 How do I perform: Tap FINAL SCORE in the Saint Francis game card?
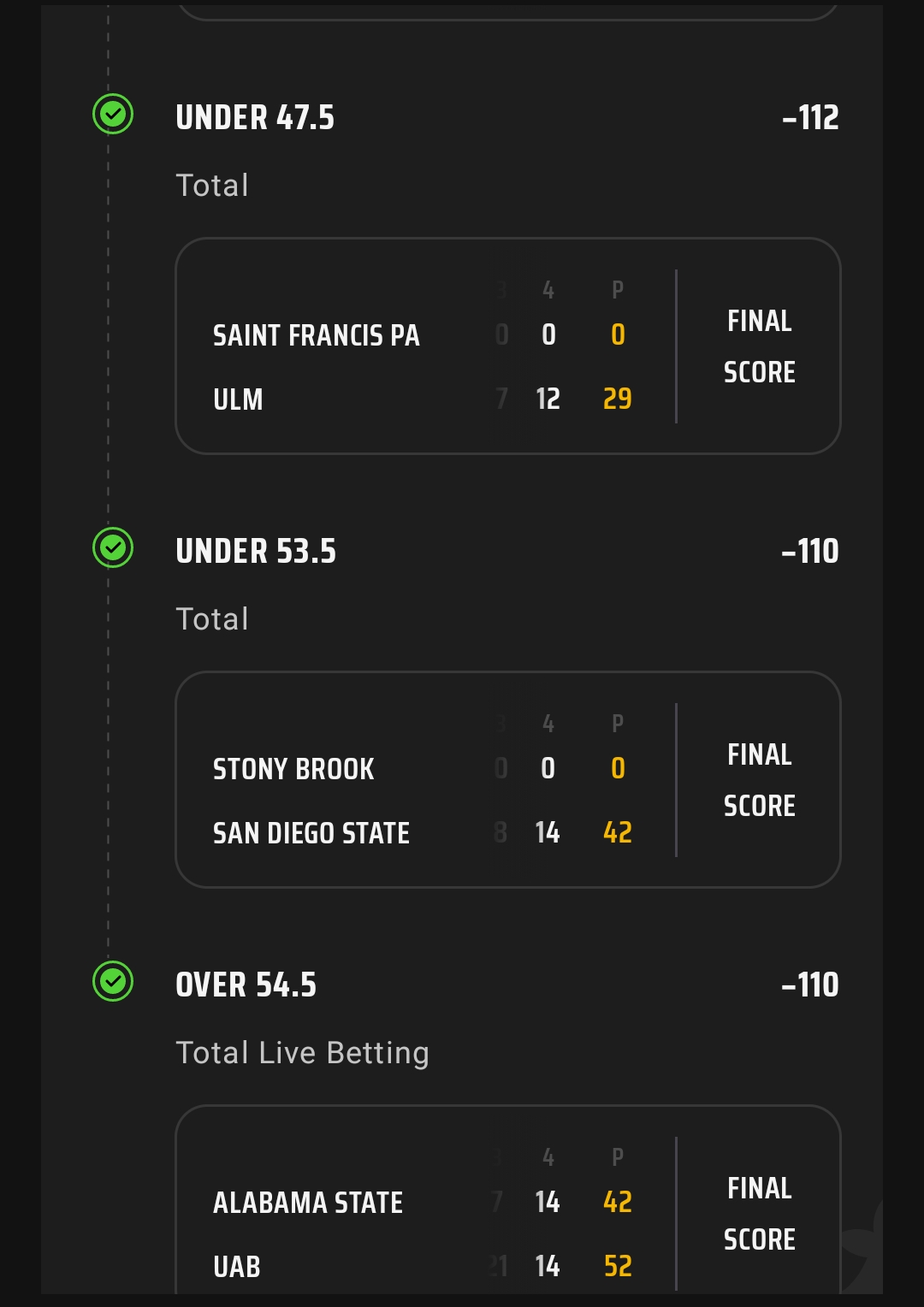point(760,346)
